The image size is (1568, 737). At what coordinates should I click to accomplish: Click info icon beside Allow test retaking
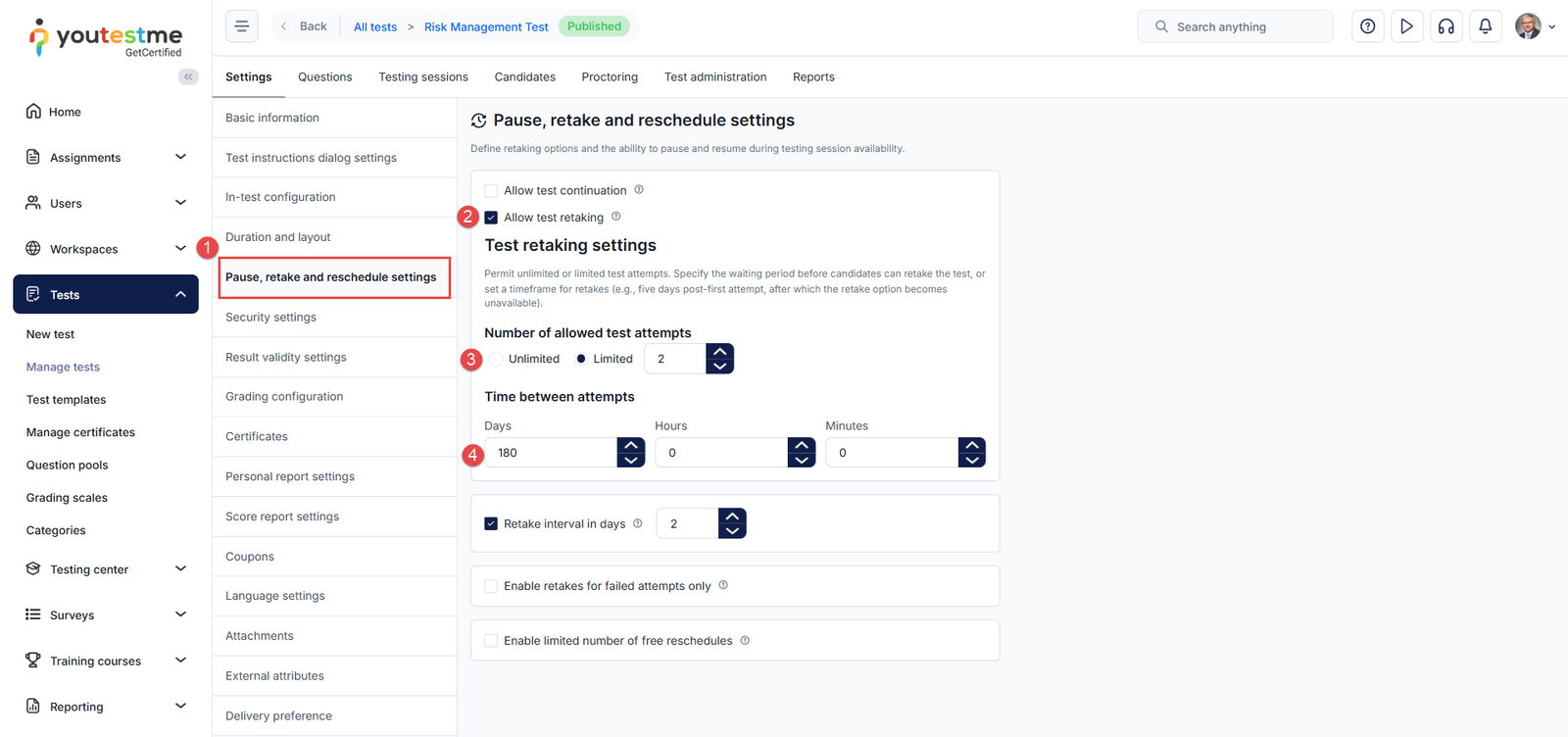click(616, 217)
